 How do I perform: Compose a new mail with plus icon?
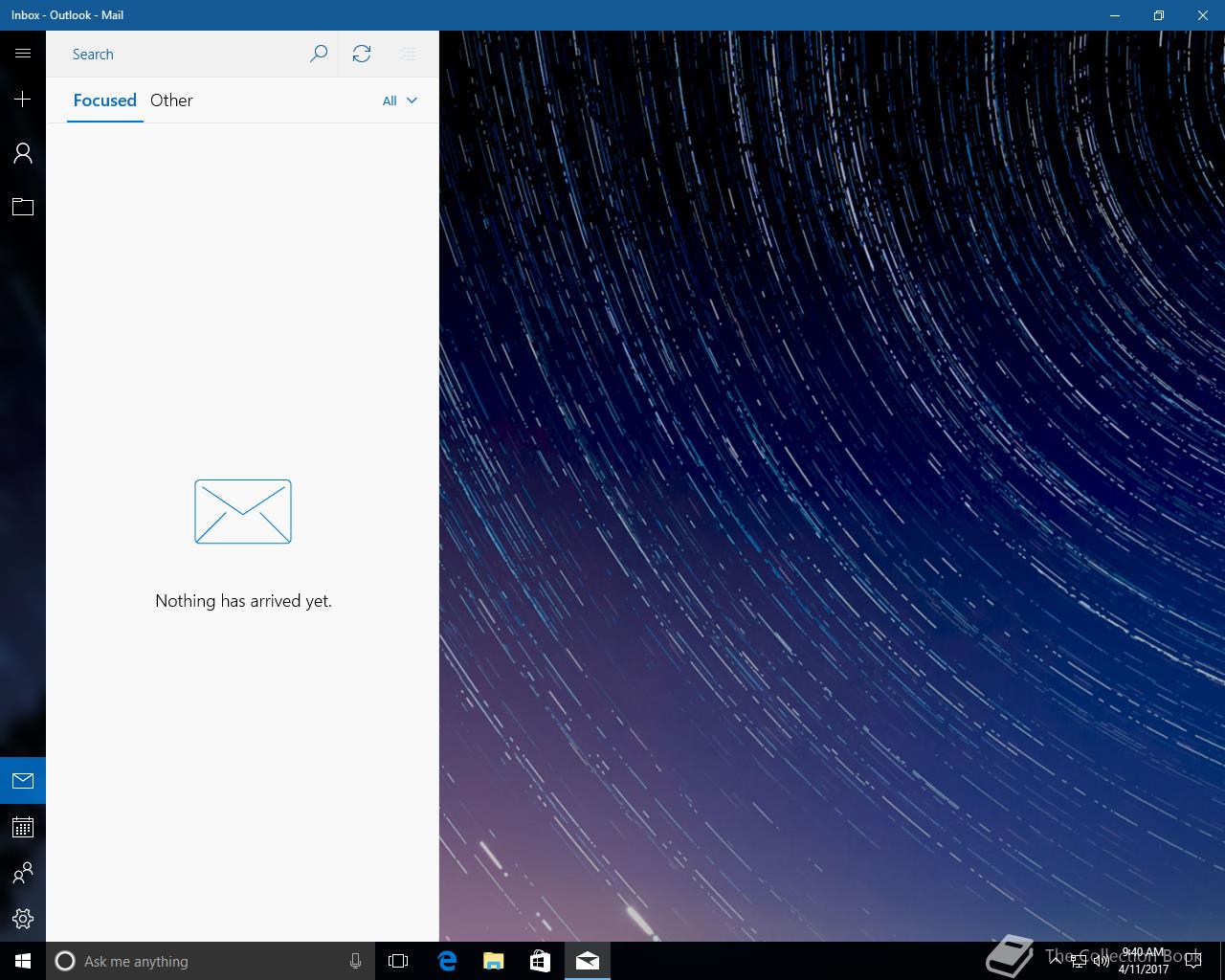pyautogui.click(x=23, y=100)
